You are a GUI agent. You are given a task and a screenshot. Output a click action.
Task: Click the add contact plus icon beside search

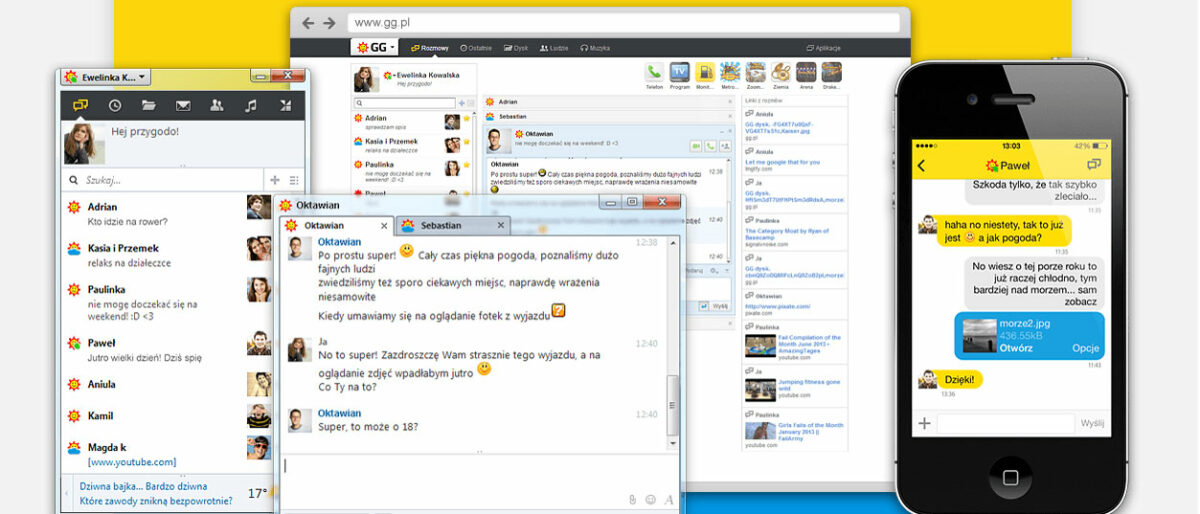[x=275, y=180]
